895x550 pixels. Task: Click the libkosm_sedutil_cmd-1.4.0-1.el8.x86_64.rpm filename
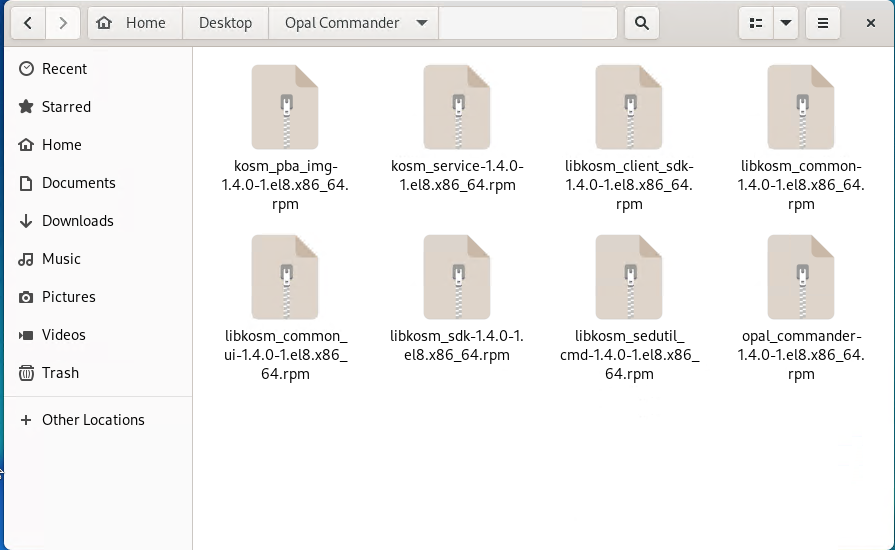pyautogui.click(x=629, y=355)
